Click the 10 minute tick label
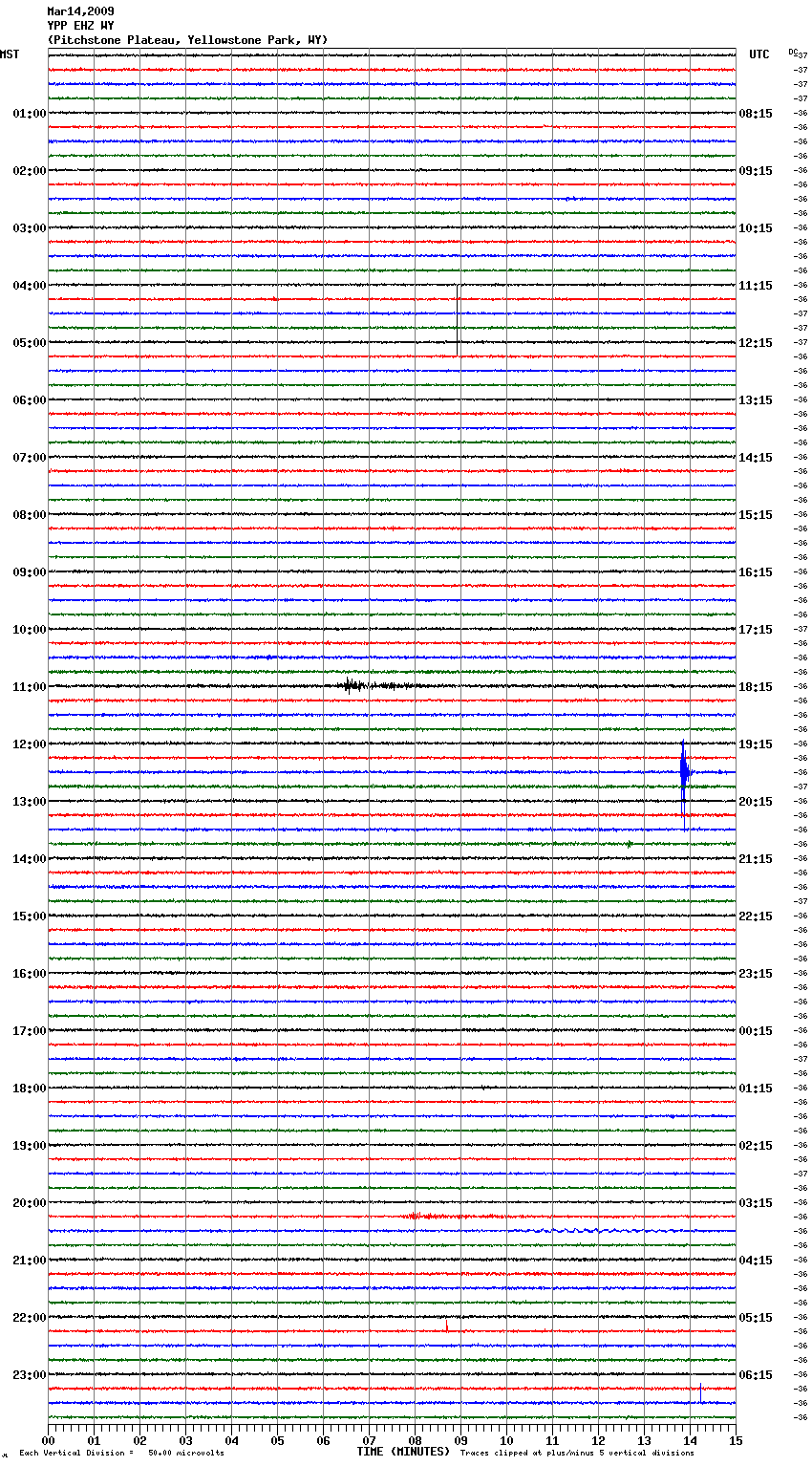The width and height of the screenshot is (812, 1466). click(x=506, y=1441)
